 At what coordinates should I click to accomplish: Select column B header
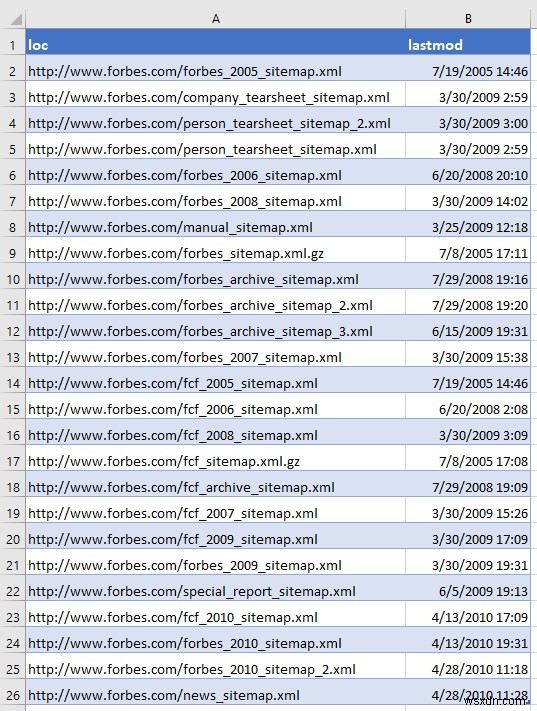[468, 19]
